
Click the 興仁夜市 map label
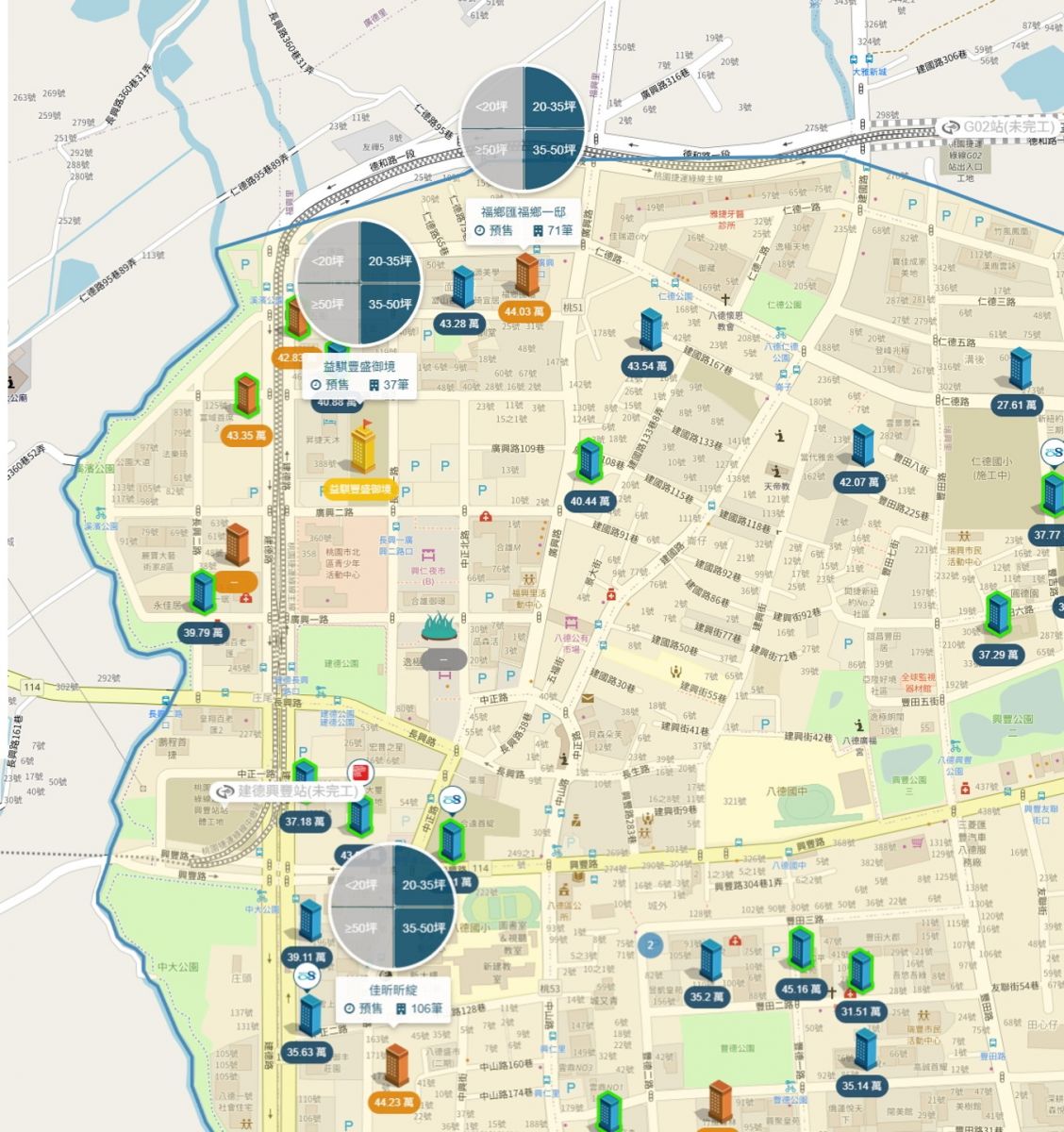tap(428, 575)
